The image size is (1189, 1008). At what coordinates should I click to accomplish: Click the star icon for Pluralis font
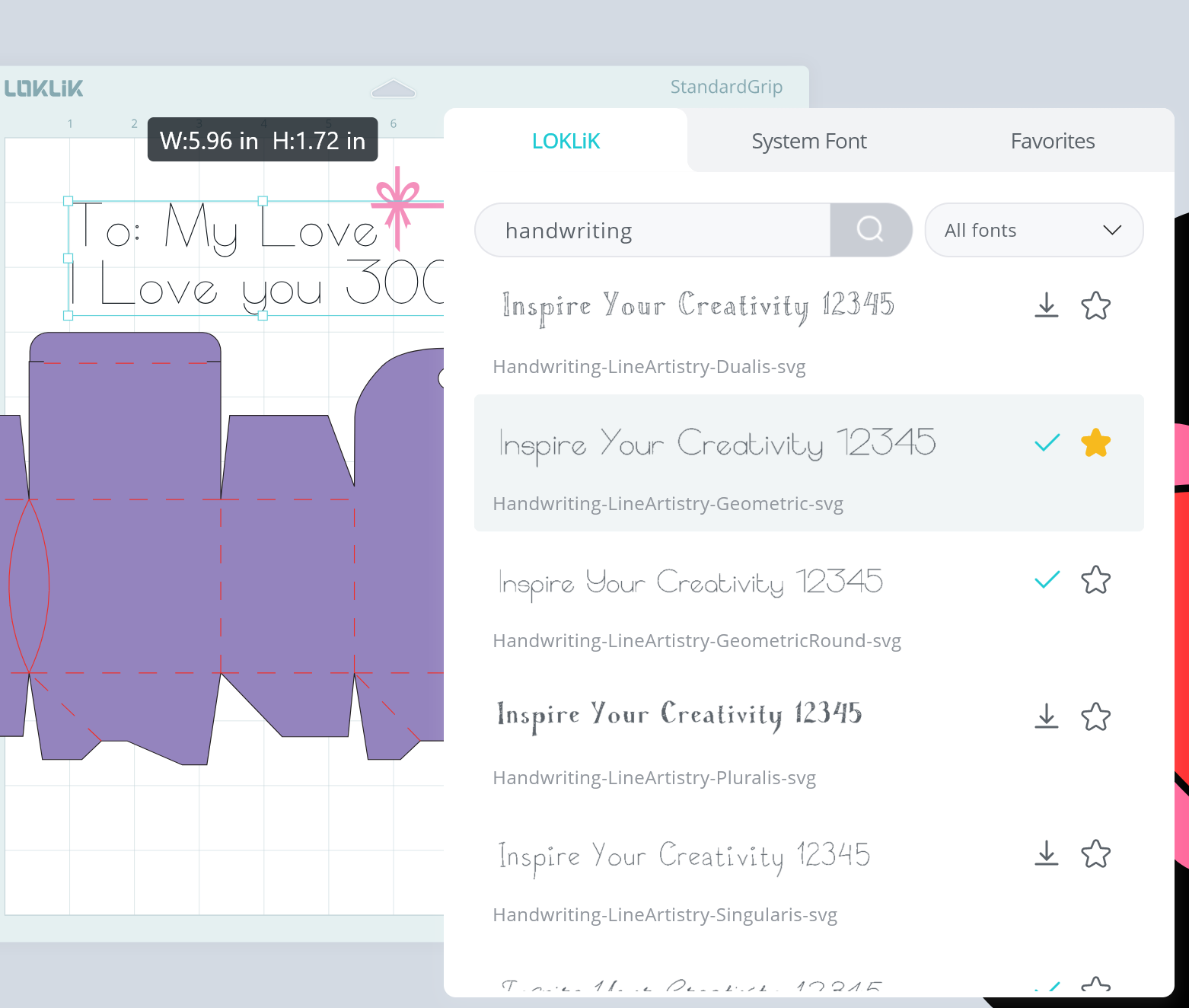tap(1095, 716)
